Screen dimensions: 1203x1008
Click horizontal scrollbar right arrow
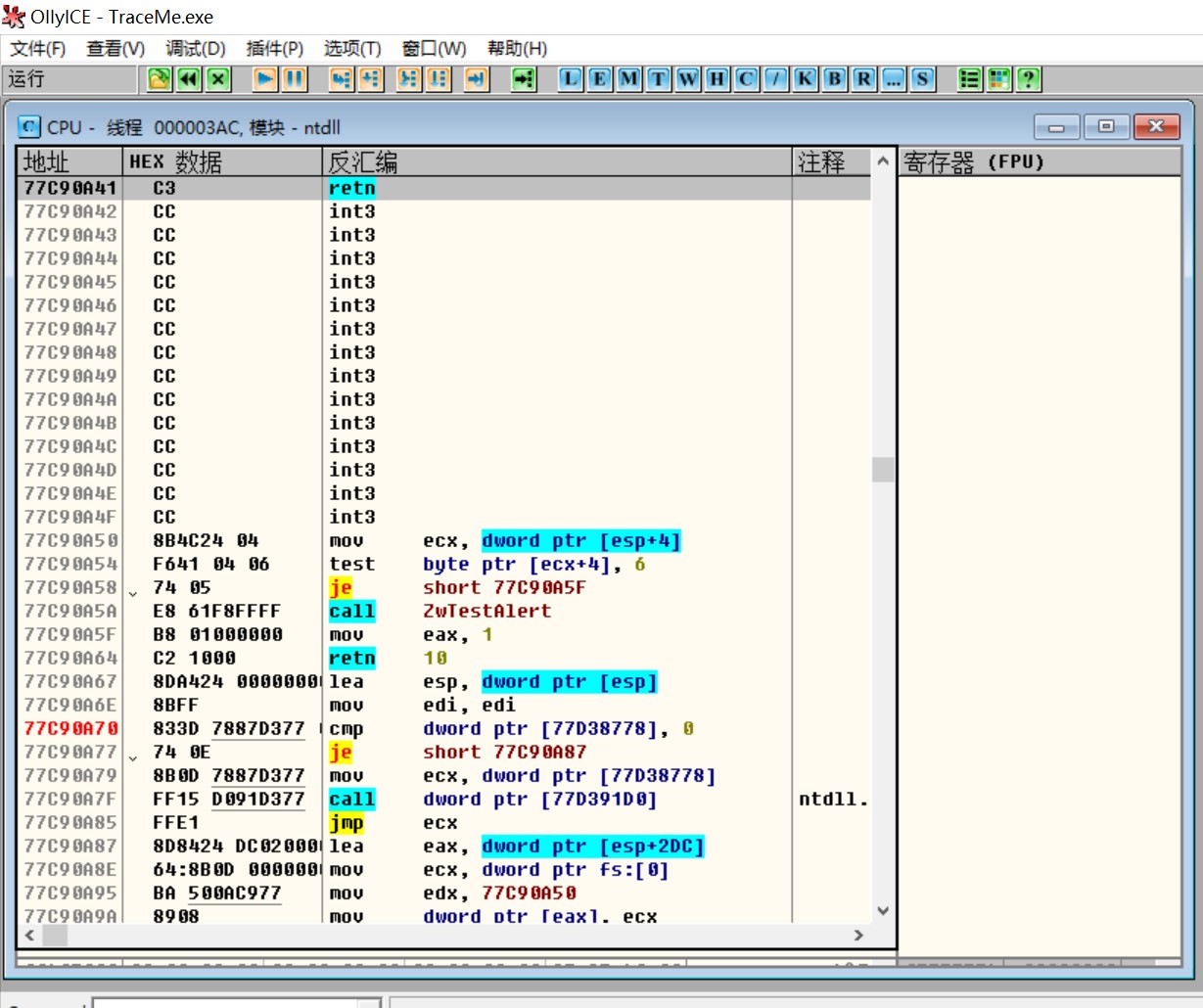(x=858, y=936)
